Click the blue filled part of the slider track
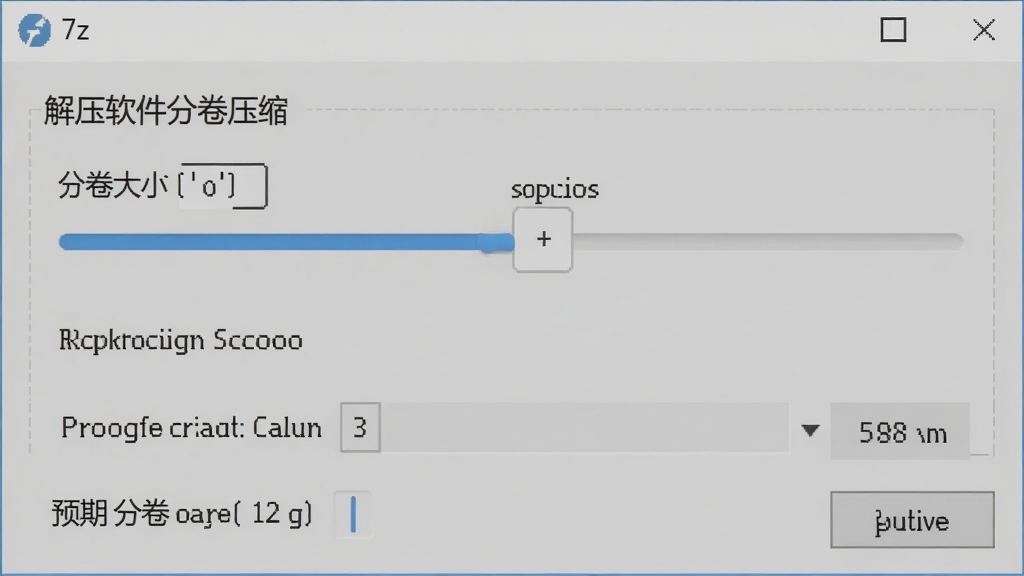The height and width of the screenshot is (576, 1024). click(286, 242)
